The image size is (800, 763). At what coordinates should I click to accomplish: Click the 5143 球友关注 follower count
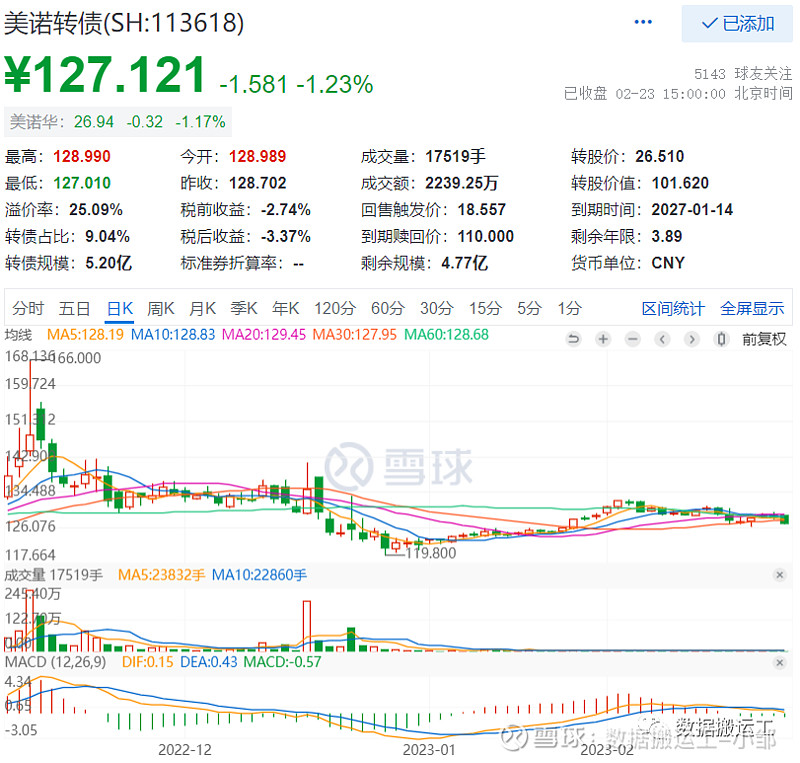743,74
